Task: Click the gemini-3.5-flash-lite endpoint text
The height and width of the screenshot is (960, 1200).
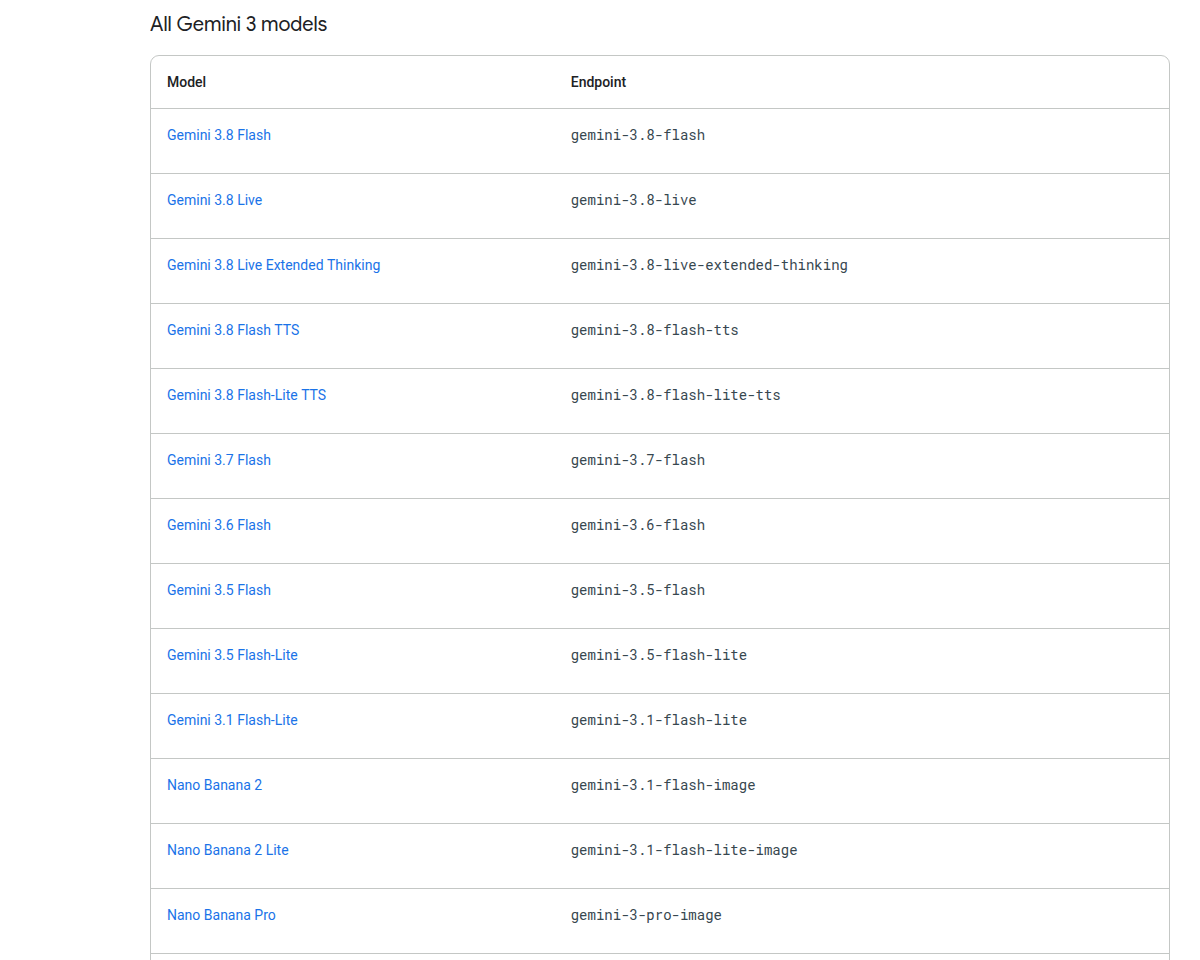Action: [659, 655]
